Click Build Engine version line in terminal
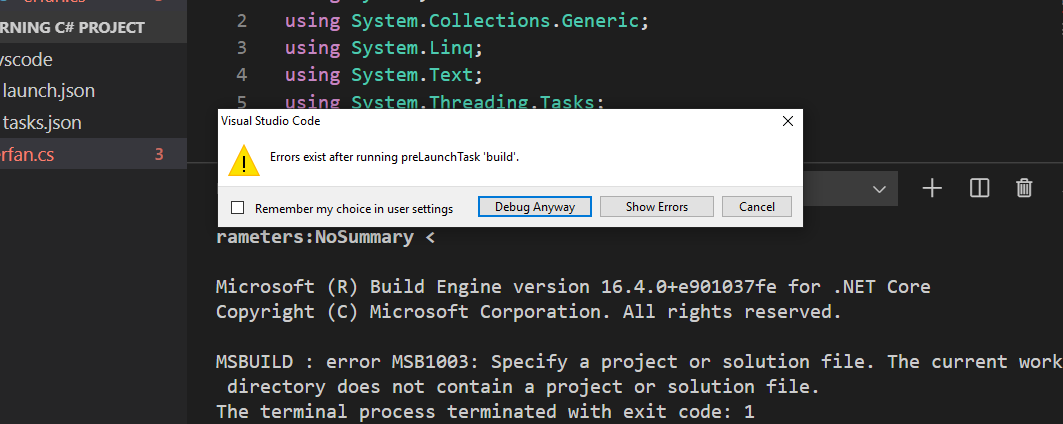Viewport: 1063px width, 424px height. click(x=573, y=287)
